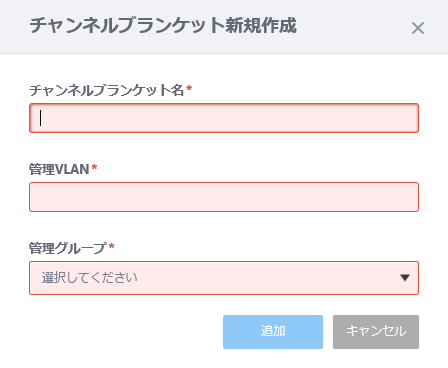
Task: Click the 追加 button
Action: 273,332
